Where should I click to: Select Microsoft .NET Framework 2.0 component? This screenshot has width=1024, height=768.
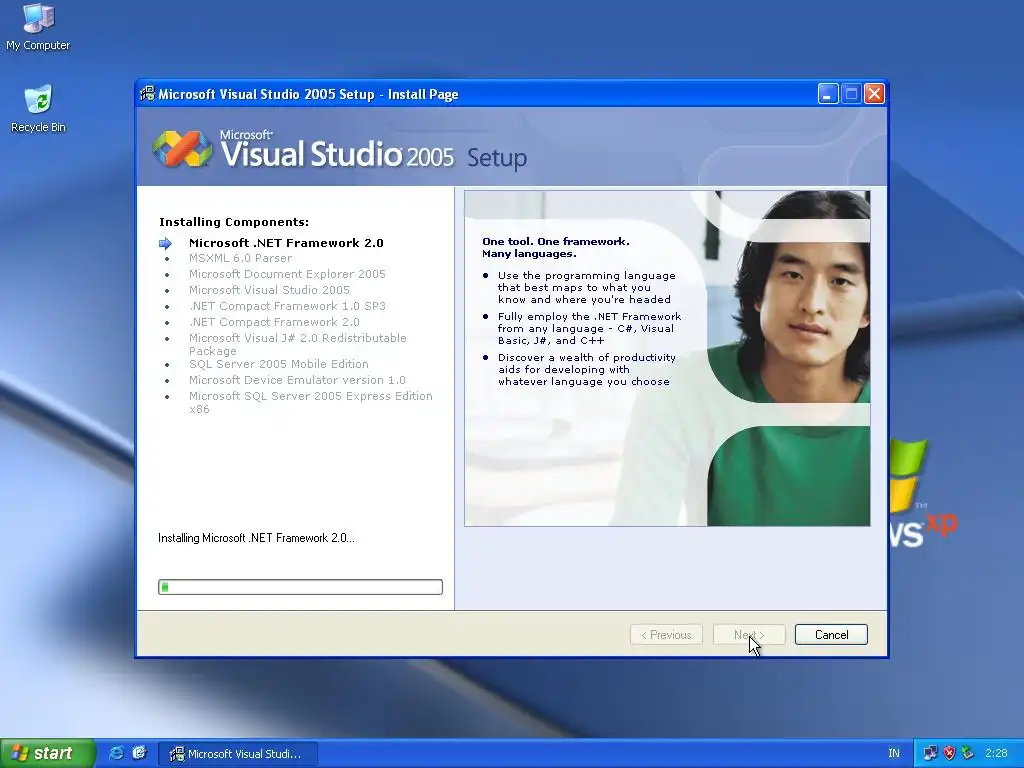tap(286, 243)
